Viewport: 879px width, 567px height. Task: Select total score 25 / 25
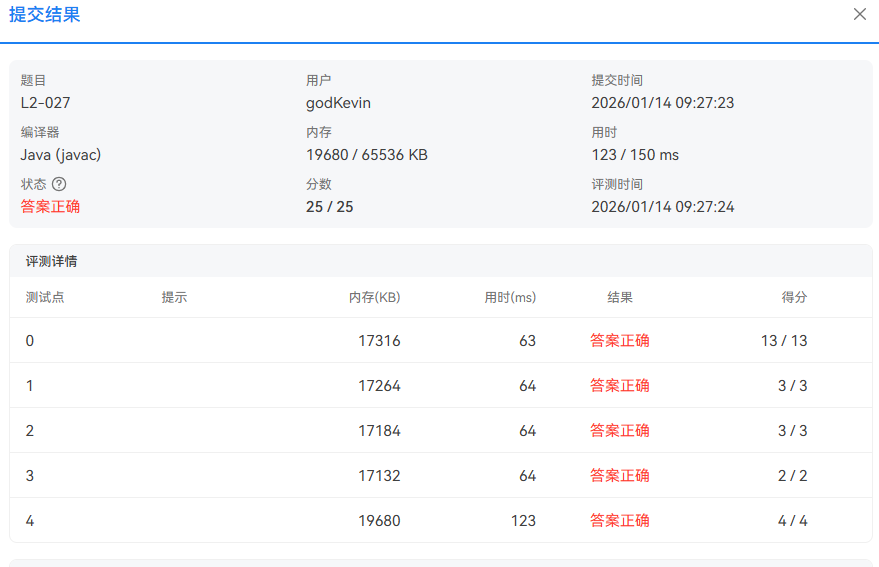[x=330, y=207]
